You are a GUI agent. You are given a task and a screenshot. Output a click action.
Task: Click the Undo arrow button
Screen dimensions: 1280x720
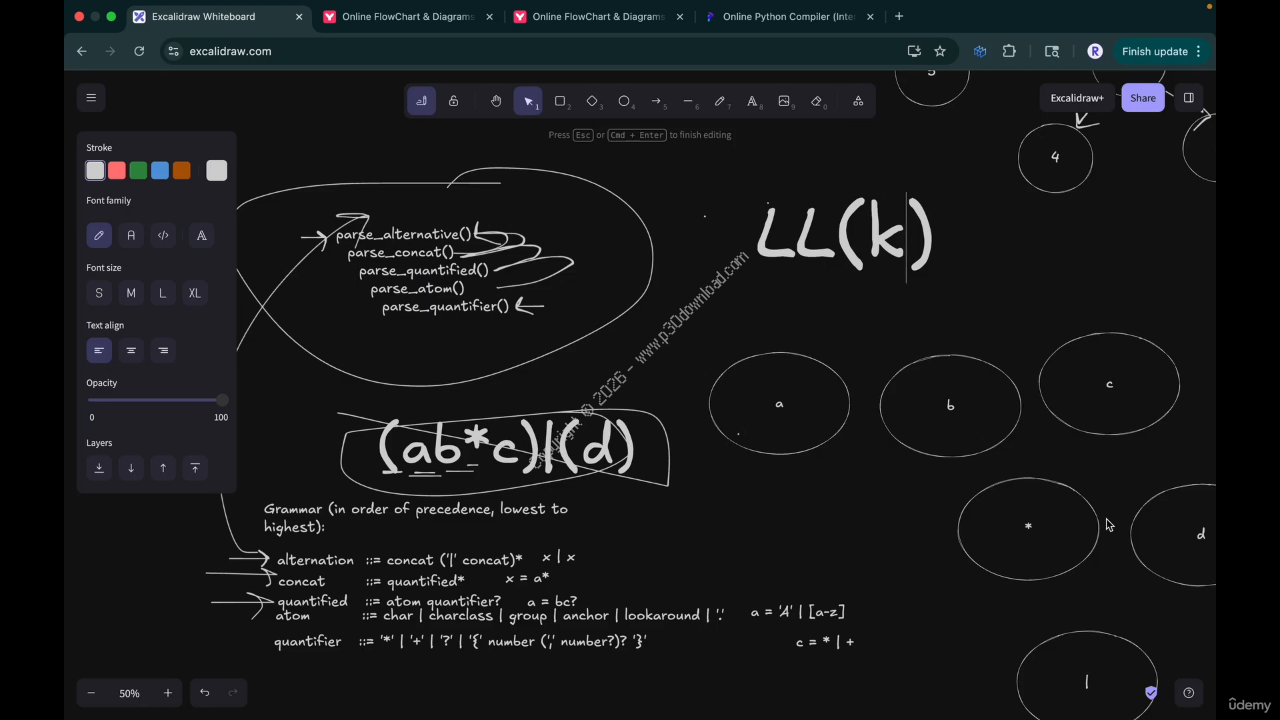[x=204, y=693]
